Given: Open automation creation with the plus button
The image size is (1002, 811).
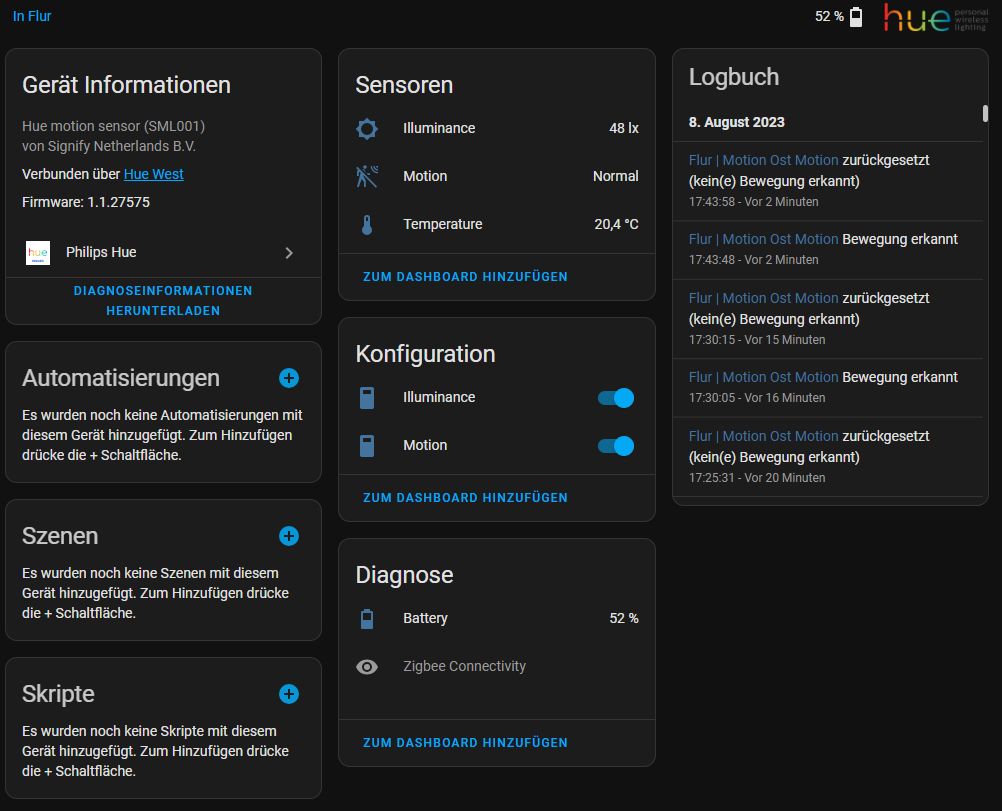Looking at the screenshot, I should point(289,378).
